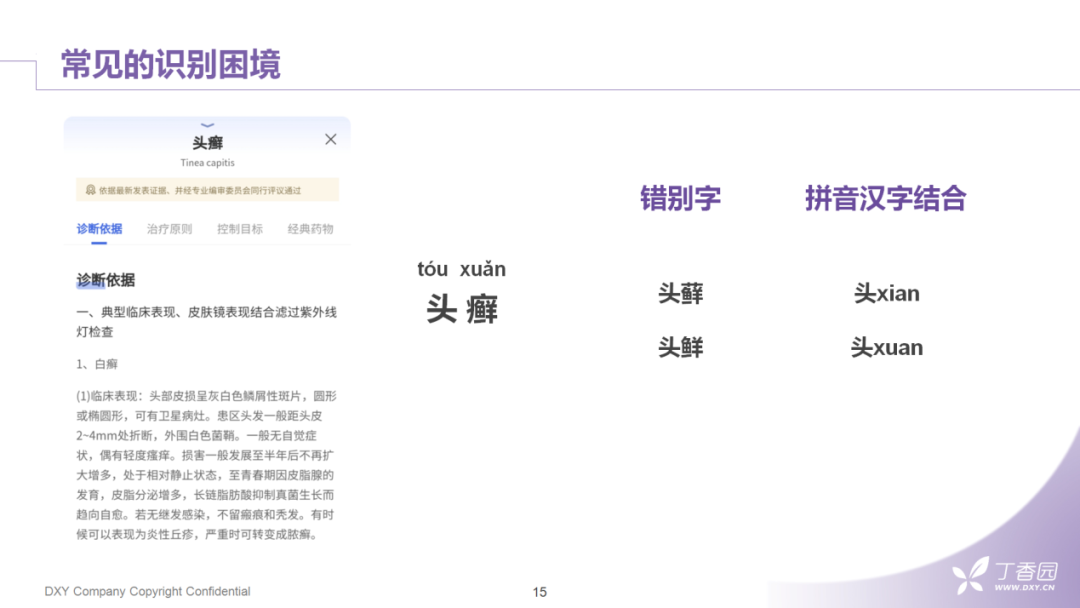The image size is (1080, 608).
Task: Select the 1、白癣 subsection label
Action: click(x=97, y=364)
